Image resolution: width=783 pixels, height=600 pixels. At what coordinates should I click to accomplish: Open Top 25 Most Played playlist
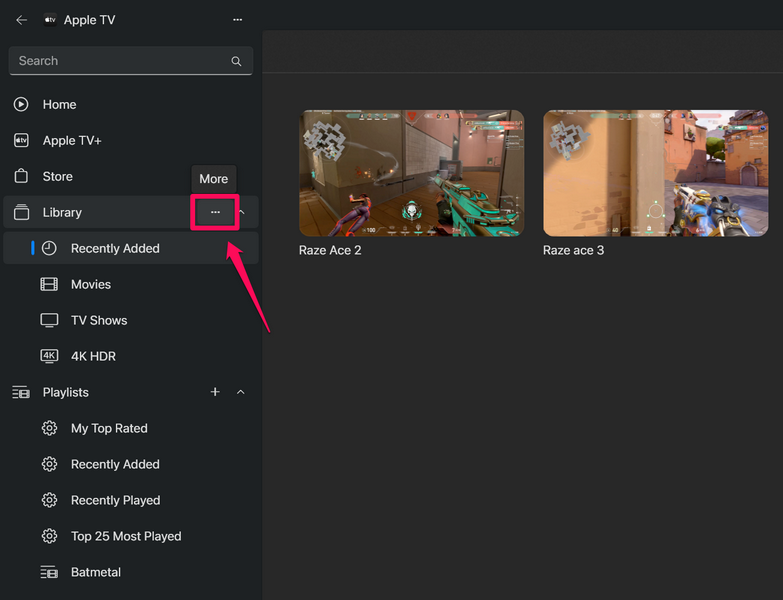click(126, 536)
